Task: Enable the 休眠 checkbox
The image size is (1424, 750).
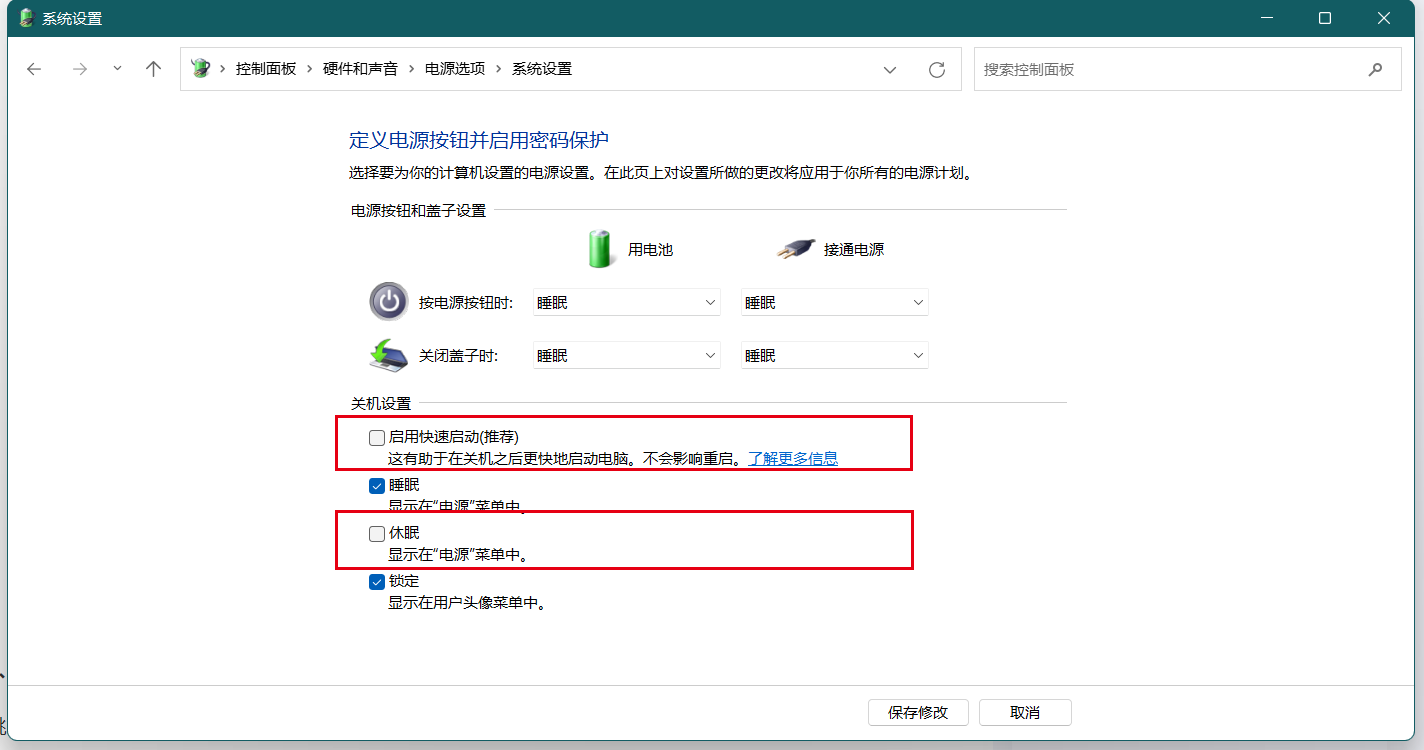Action: pos(377,534)
